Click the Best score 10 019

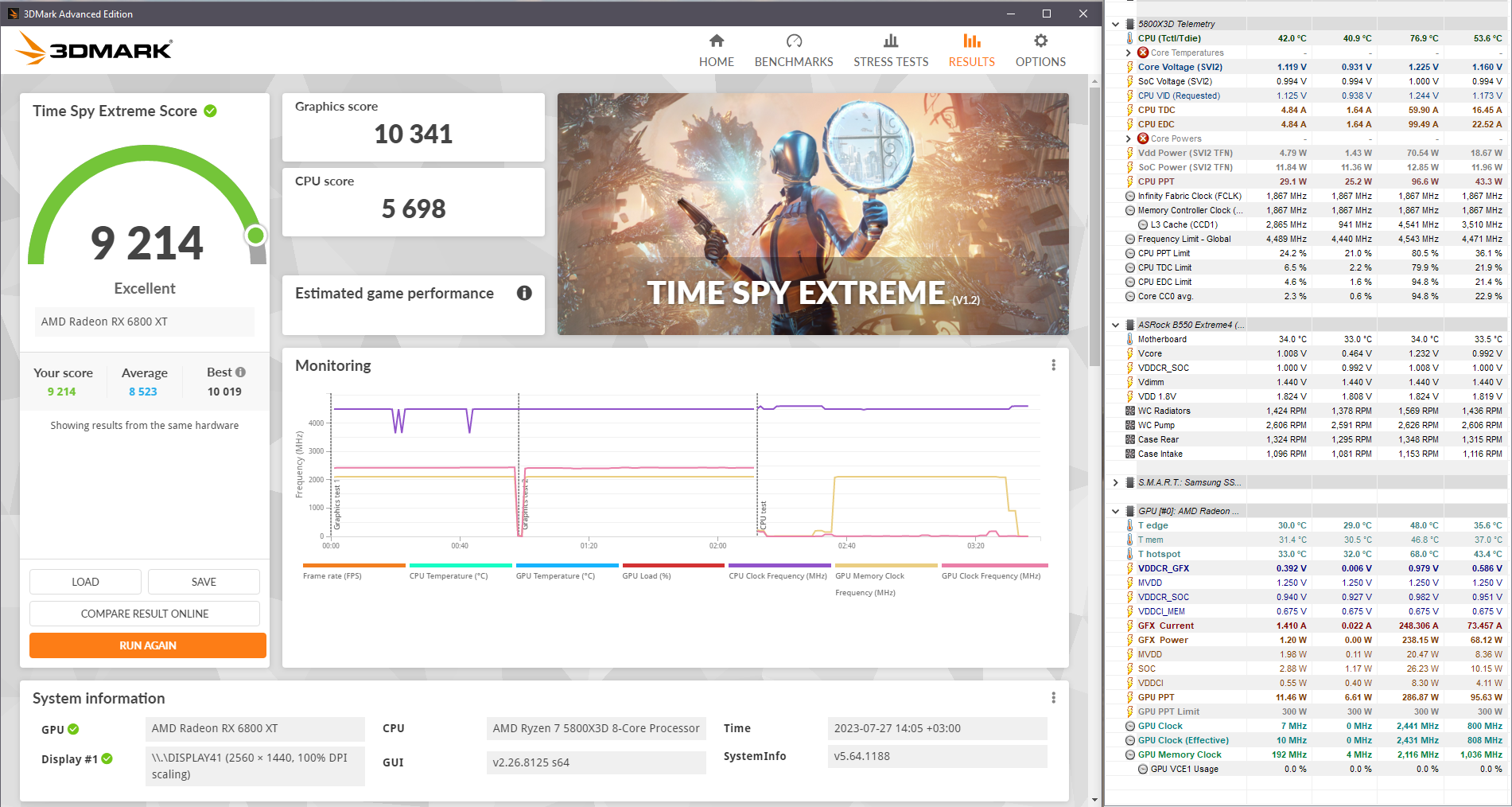tap(224, 392)
